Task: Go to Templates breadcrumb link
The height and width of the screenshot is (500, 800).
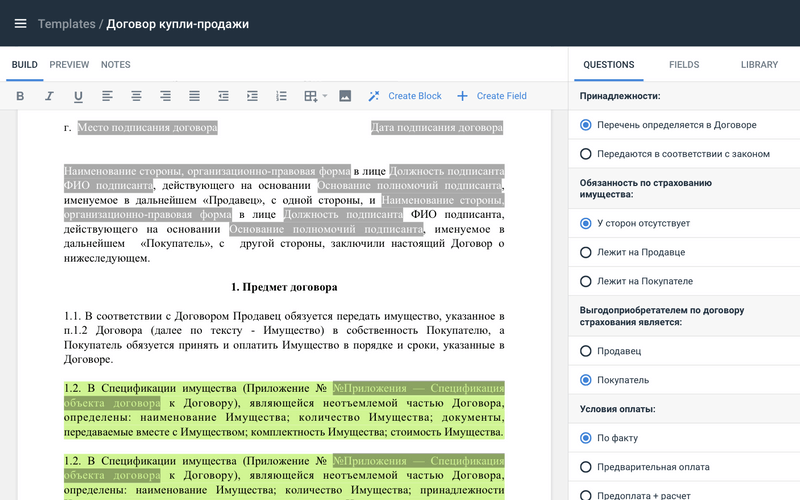Action: click(67, 24)
